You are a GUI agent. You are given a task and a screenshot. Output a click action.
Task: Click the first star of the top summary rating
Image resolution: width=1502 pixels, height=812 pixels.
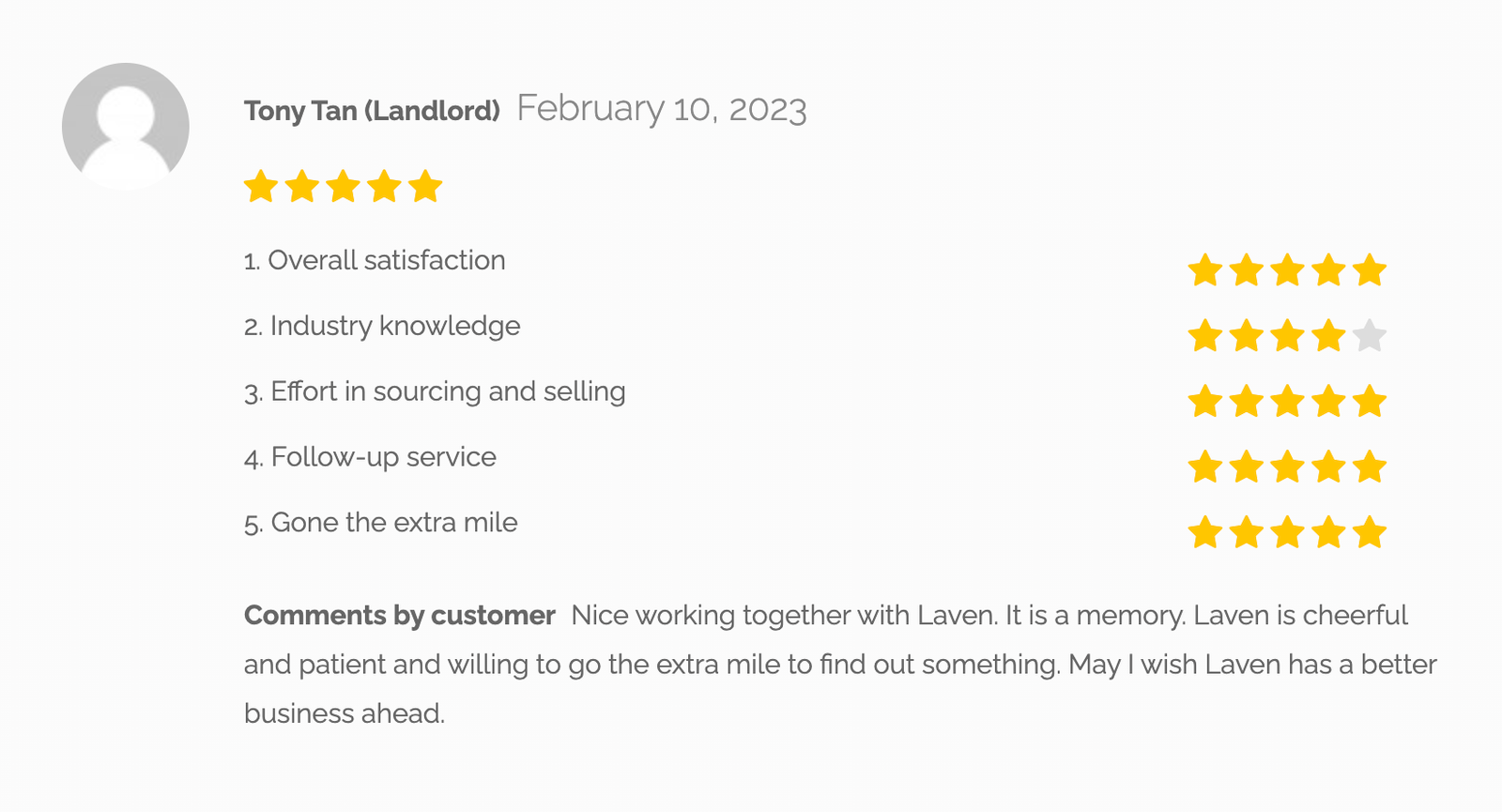261,186
